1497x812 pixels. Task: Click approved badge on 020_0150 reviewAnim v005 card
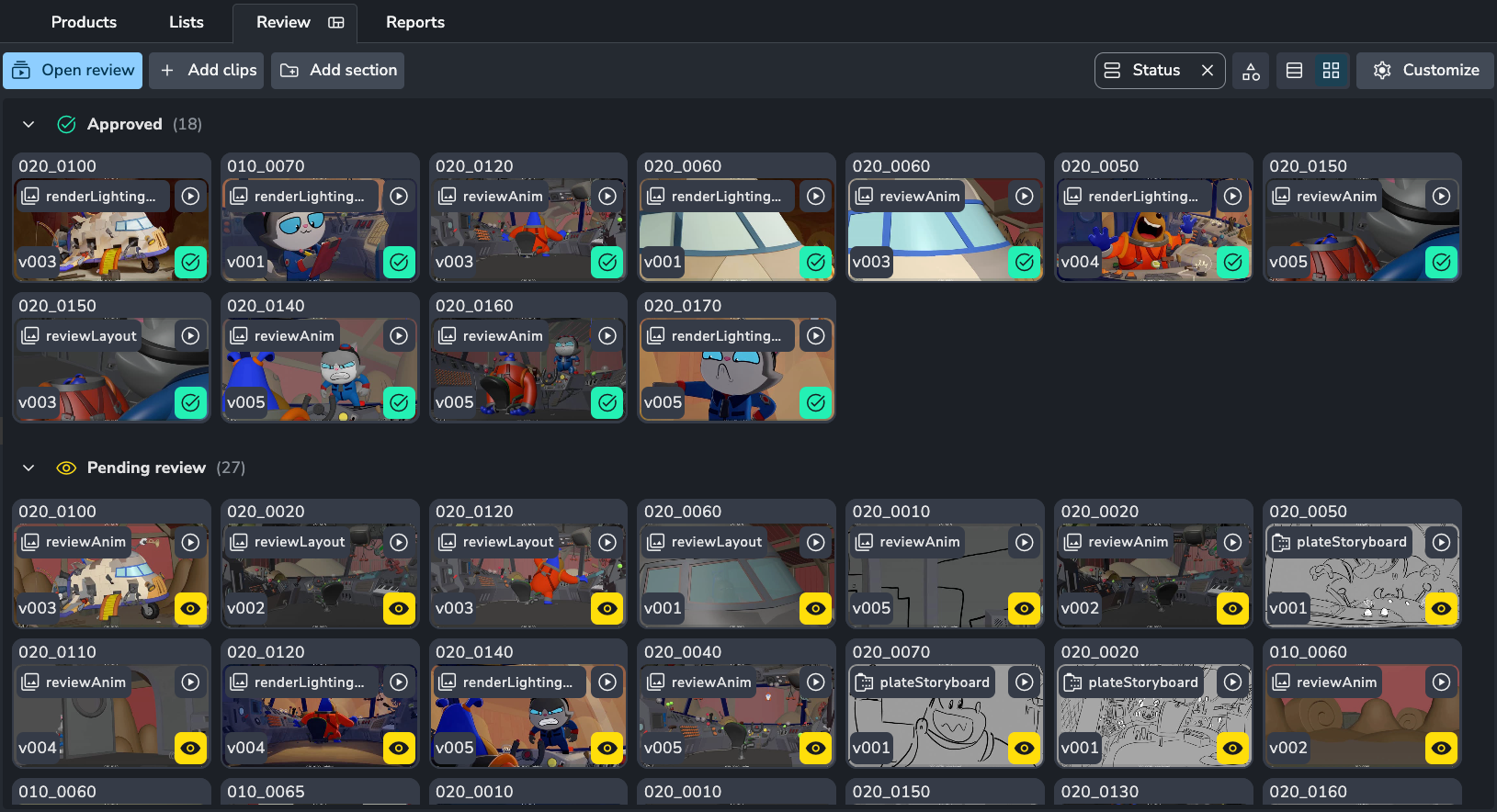pos(1442,262)
